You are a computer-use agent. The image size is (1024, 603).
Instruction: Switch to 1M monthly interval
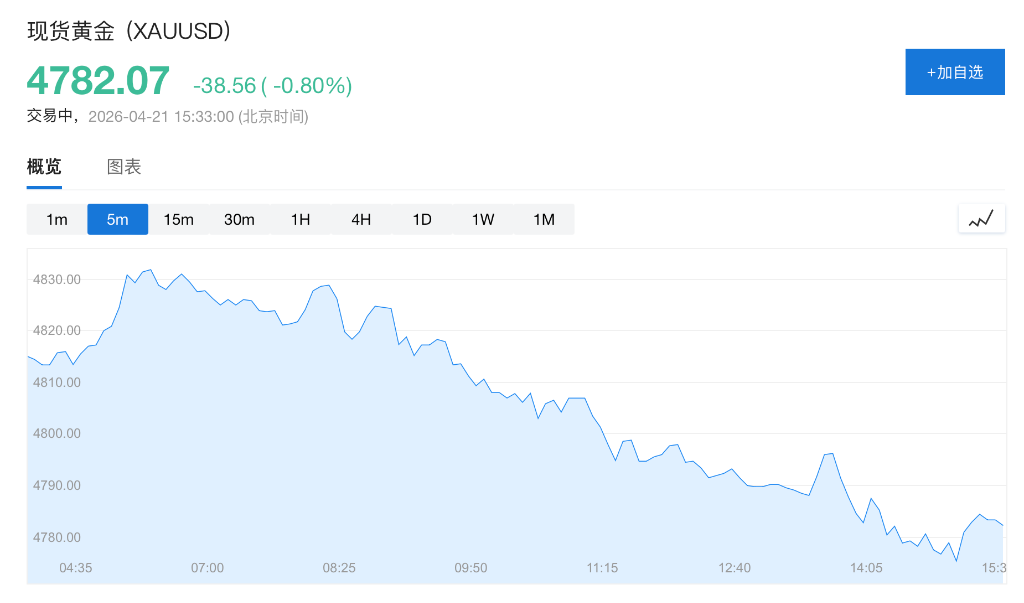[544, 219]
